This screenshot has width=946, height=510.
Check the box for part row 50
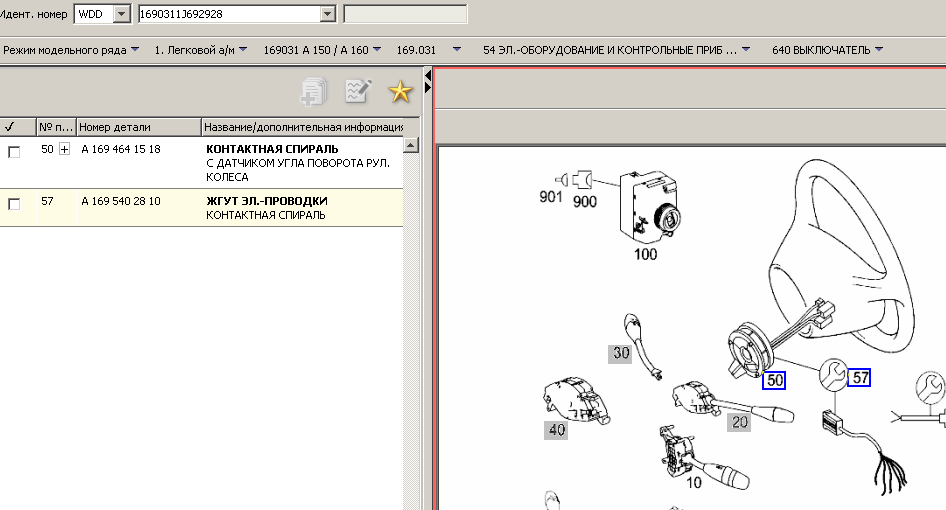point(14,151)
